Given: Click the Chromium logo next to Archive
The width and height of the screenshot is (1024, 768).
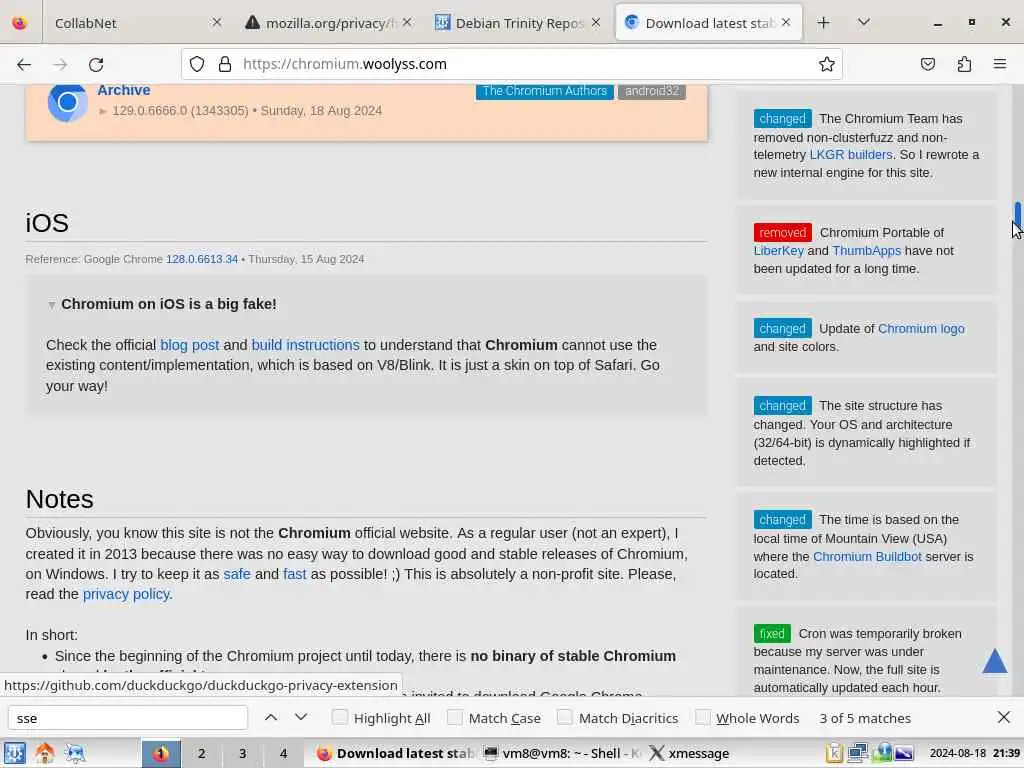Looking at the screenshot, I should coord(67,103).
